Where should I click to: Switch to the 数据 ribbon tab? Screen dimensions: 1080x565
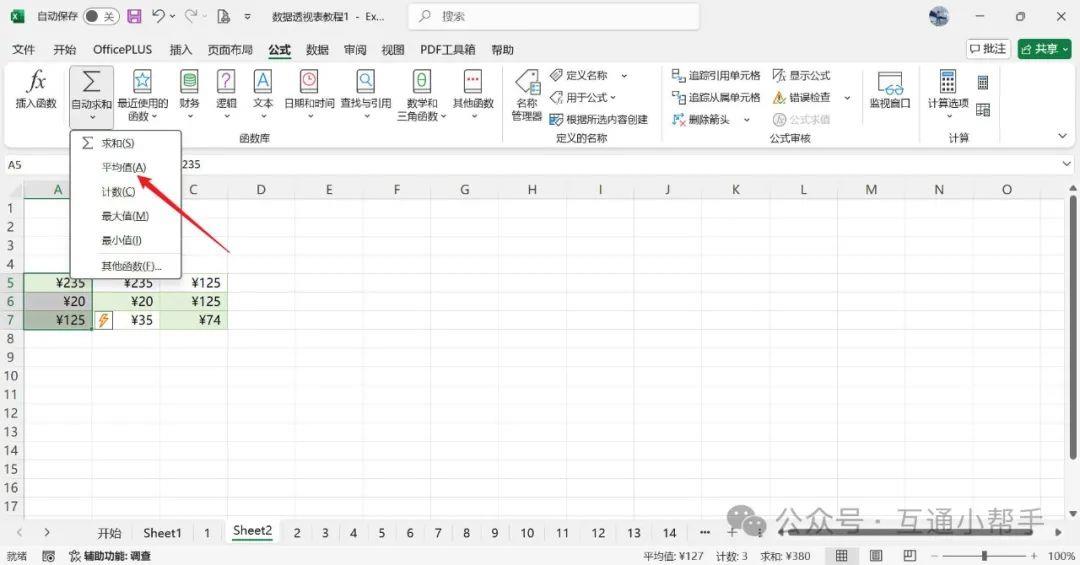317,50
